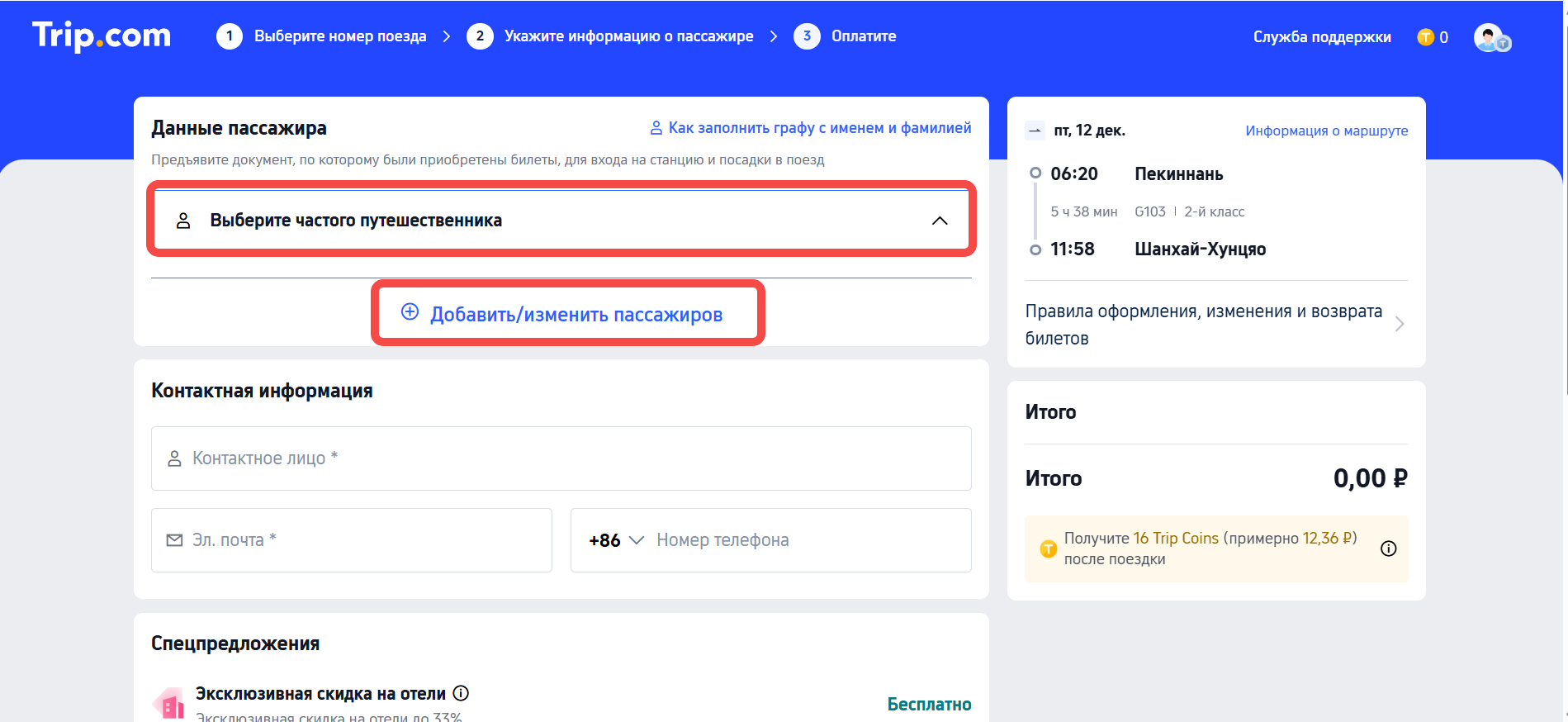Click person icon in frequent traveler selector
The image size is (1568, 722).
coord(183,221)
